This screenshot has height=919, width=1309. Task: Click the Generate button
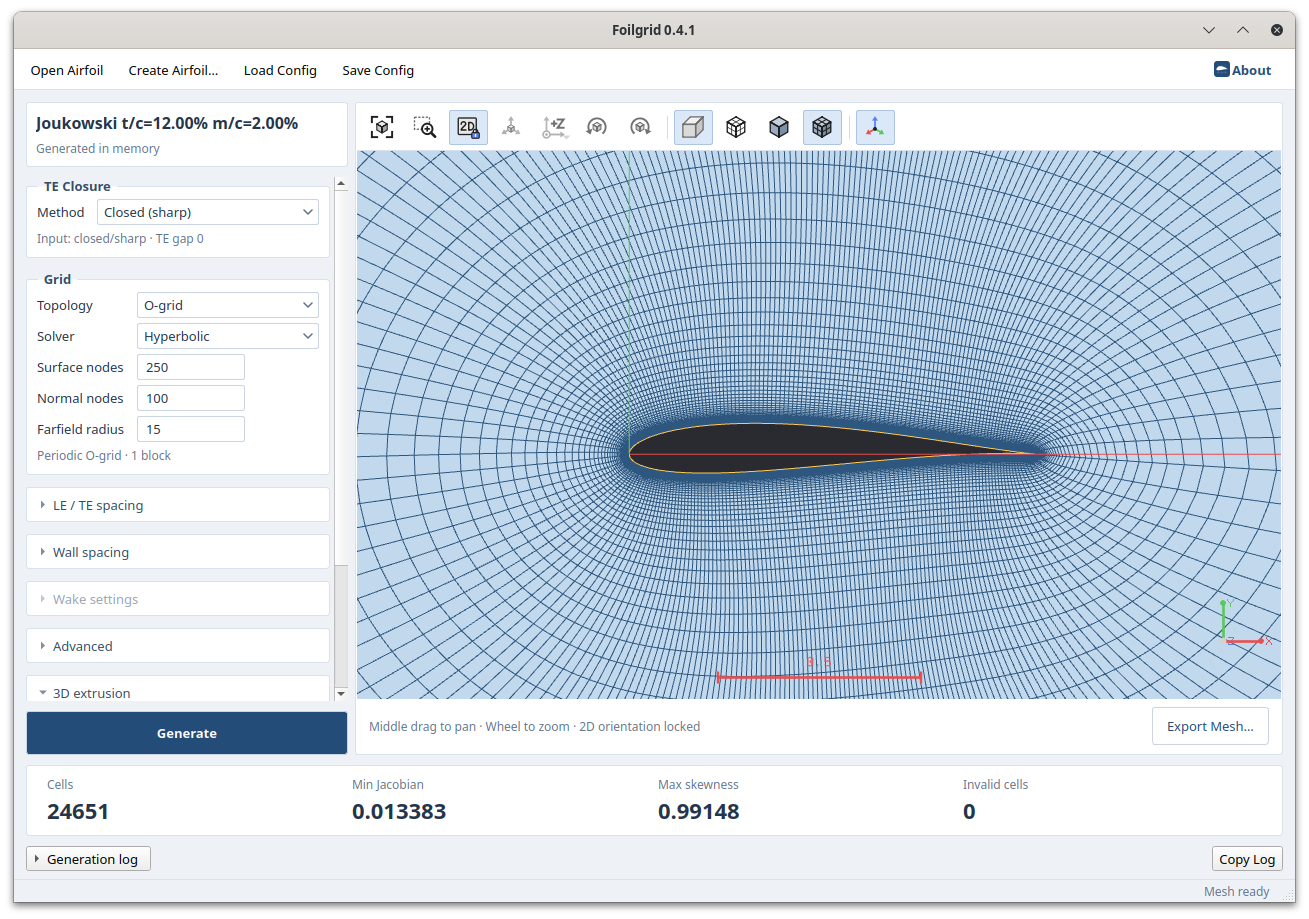[187, 733]
